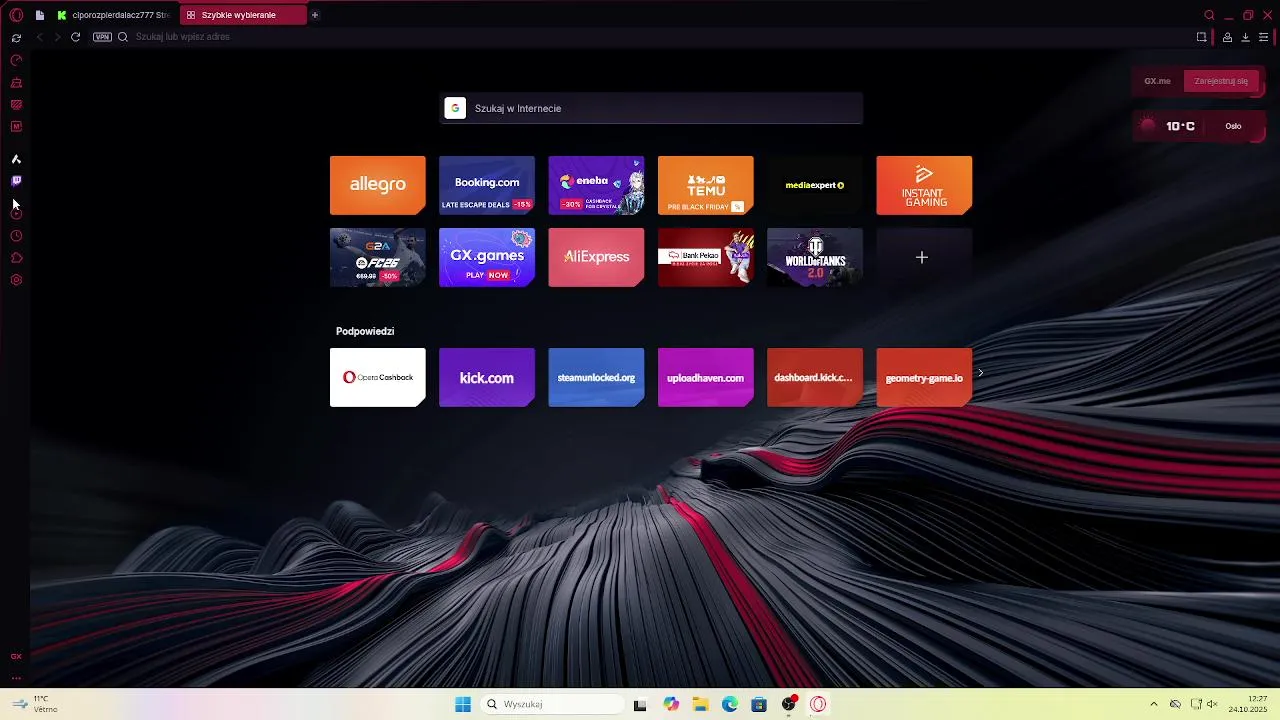Viewport: 1280px width, 720px height.
Task: Open the eneba speed dial tile
Action: tap(596, 185)
